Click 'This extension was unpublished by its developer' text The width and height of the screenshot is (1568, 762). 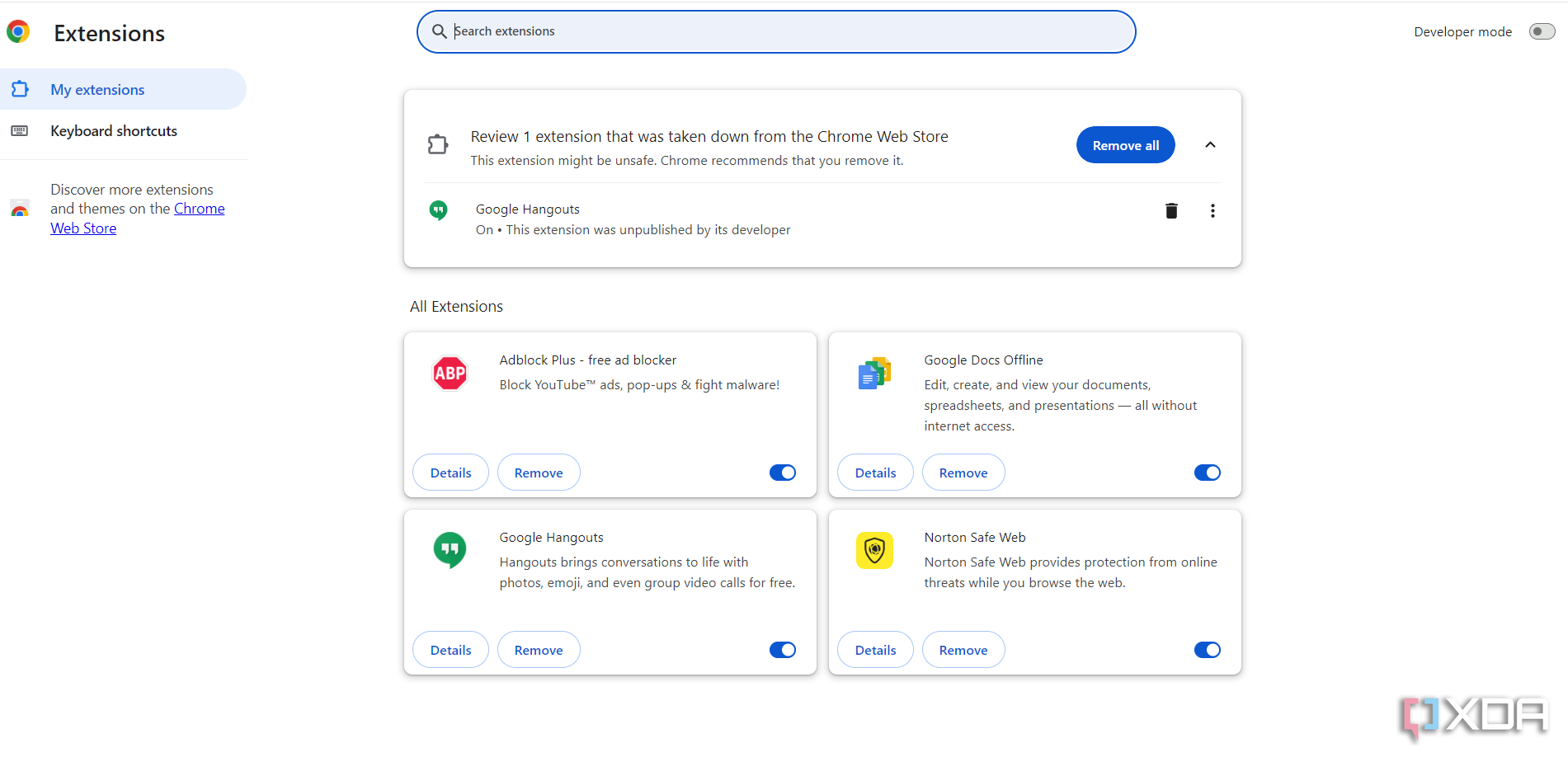click(x=648, y=229)
